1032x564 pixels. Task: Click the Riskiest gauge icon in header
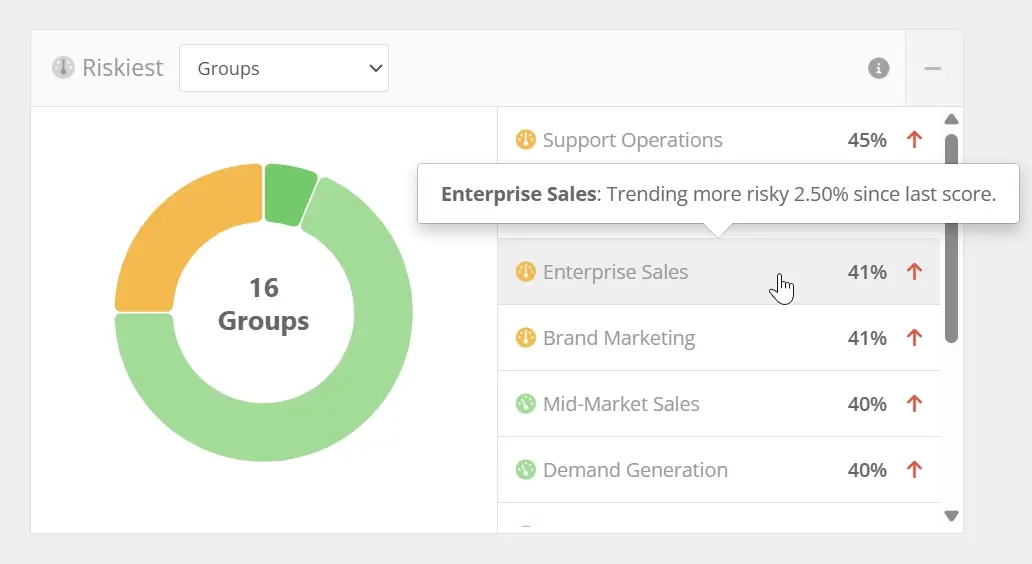(x=64, y=68)
